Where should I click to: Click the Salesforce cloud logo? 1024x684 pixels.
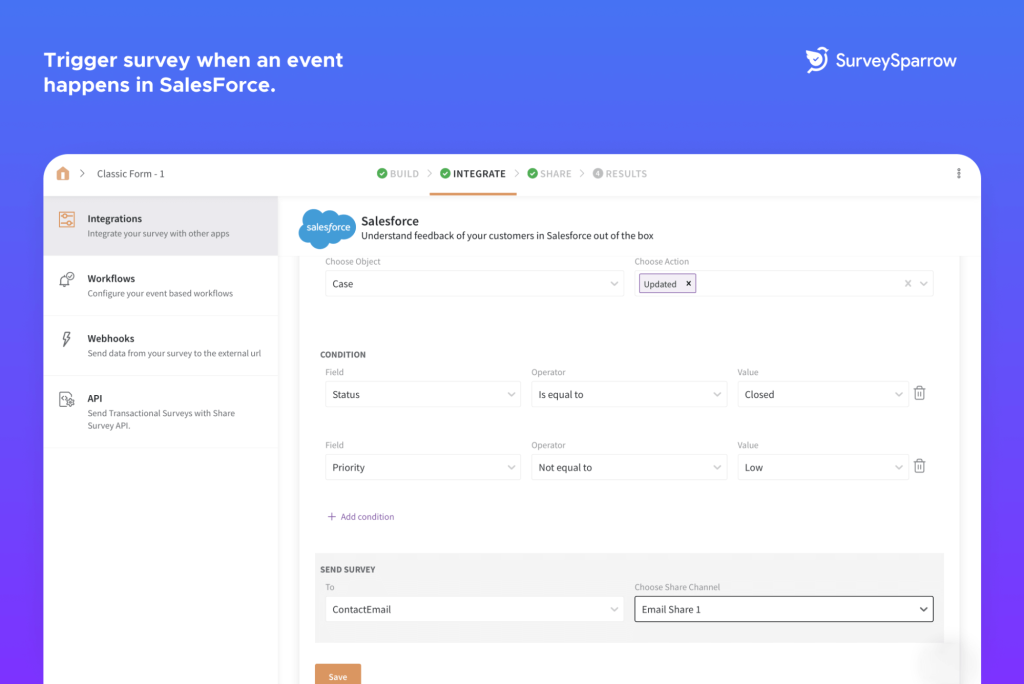coord(327,229)
